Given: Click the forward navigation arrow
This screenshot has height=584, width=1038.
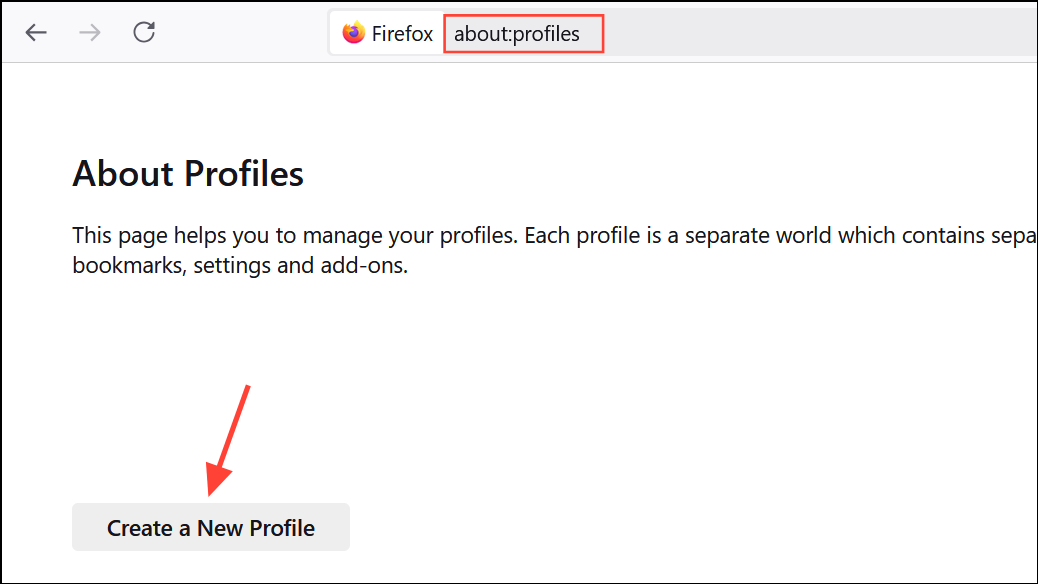Looking at the screenshot, I should click(89, 32).
